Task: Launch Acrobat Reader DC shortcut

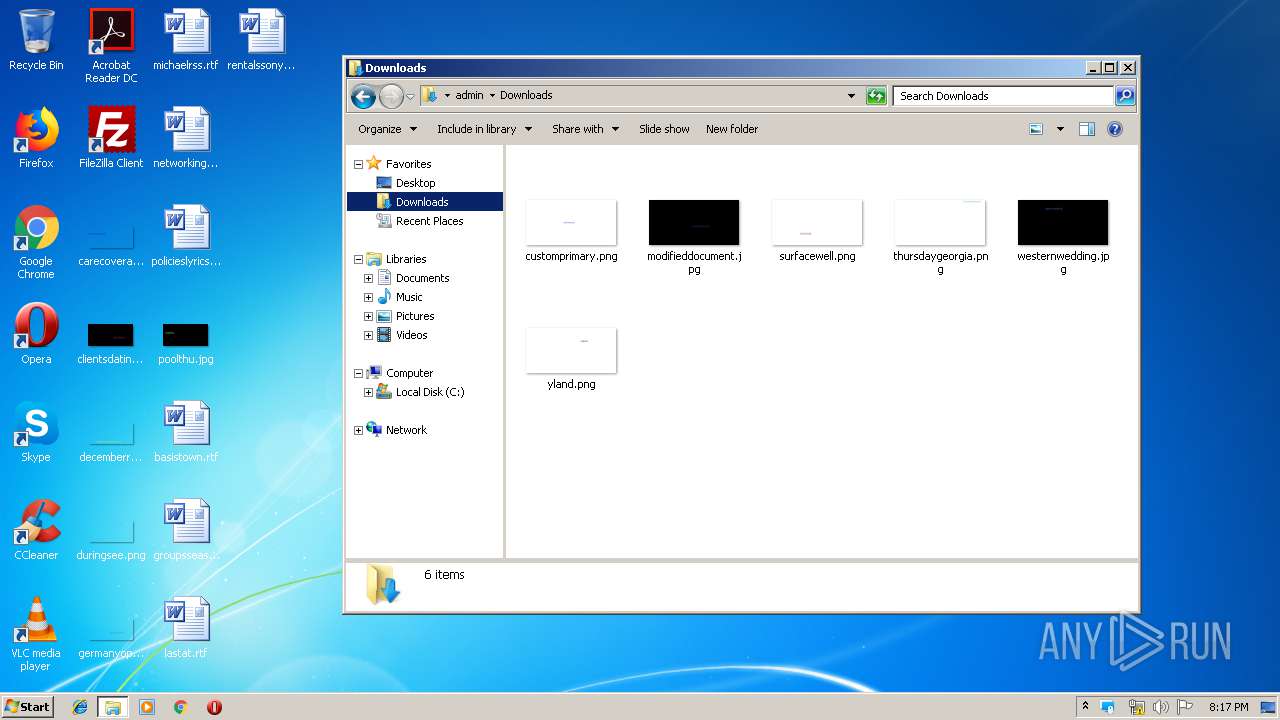Action: click(111, 45)
